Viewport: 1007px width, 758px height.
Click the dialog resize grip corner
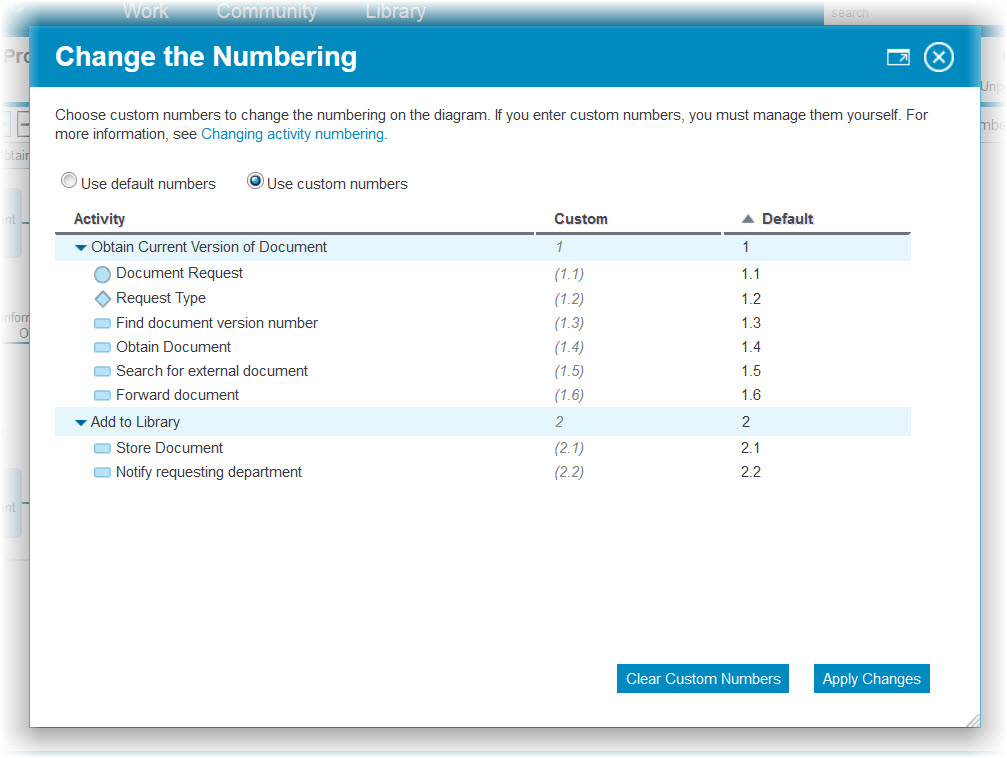click(x=973, y=720)
